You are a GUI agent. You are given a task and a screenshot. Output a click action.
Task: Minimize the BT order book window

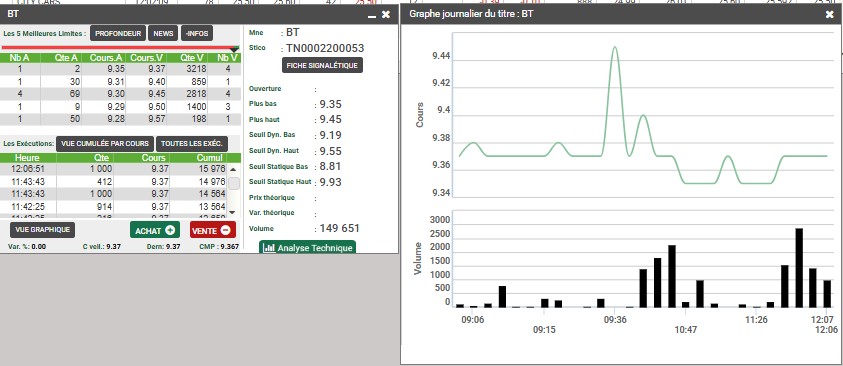pyautogui.click(x=372, y=16)
